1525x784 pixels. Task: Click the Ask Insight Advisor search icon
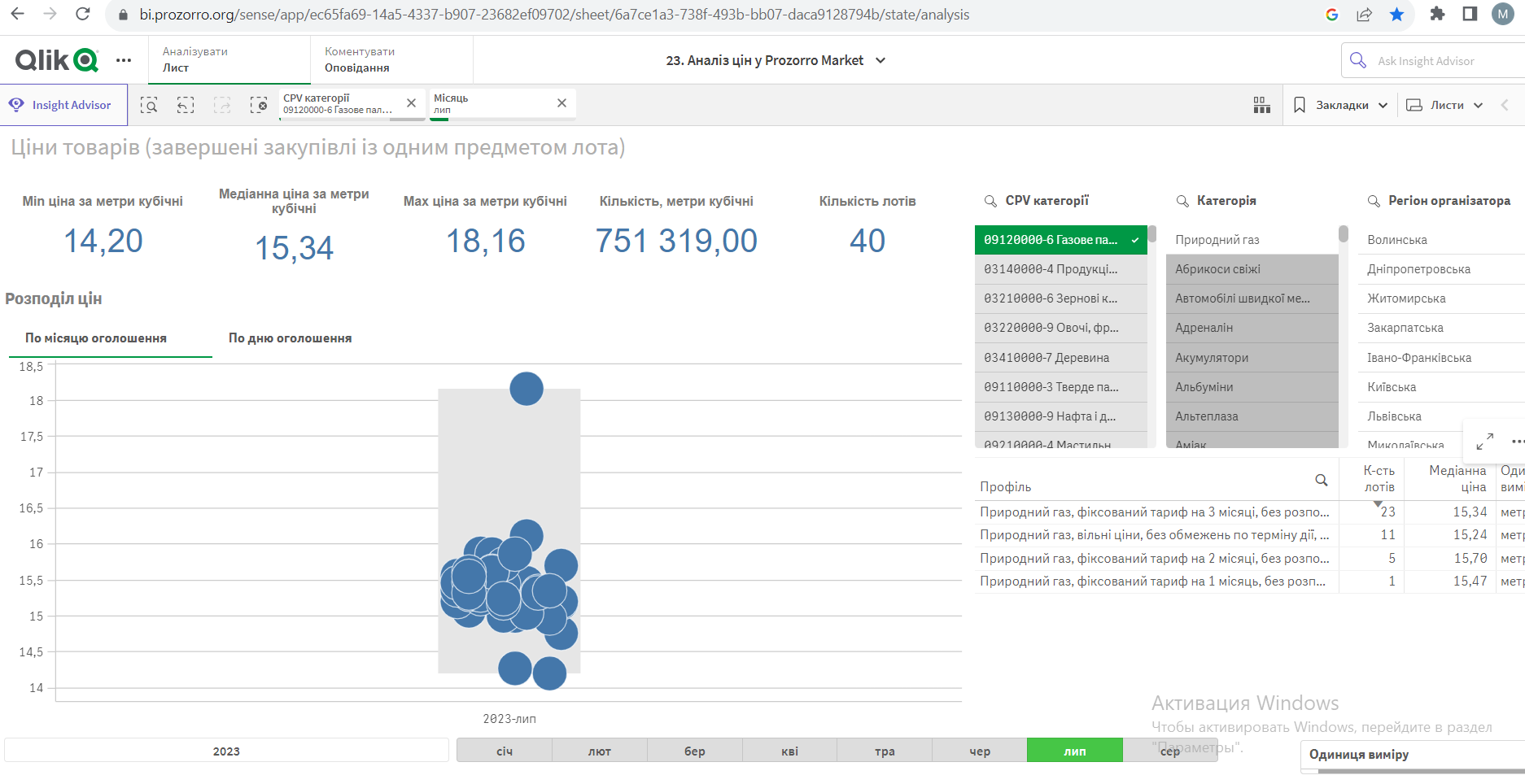coord(1357,60)
